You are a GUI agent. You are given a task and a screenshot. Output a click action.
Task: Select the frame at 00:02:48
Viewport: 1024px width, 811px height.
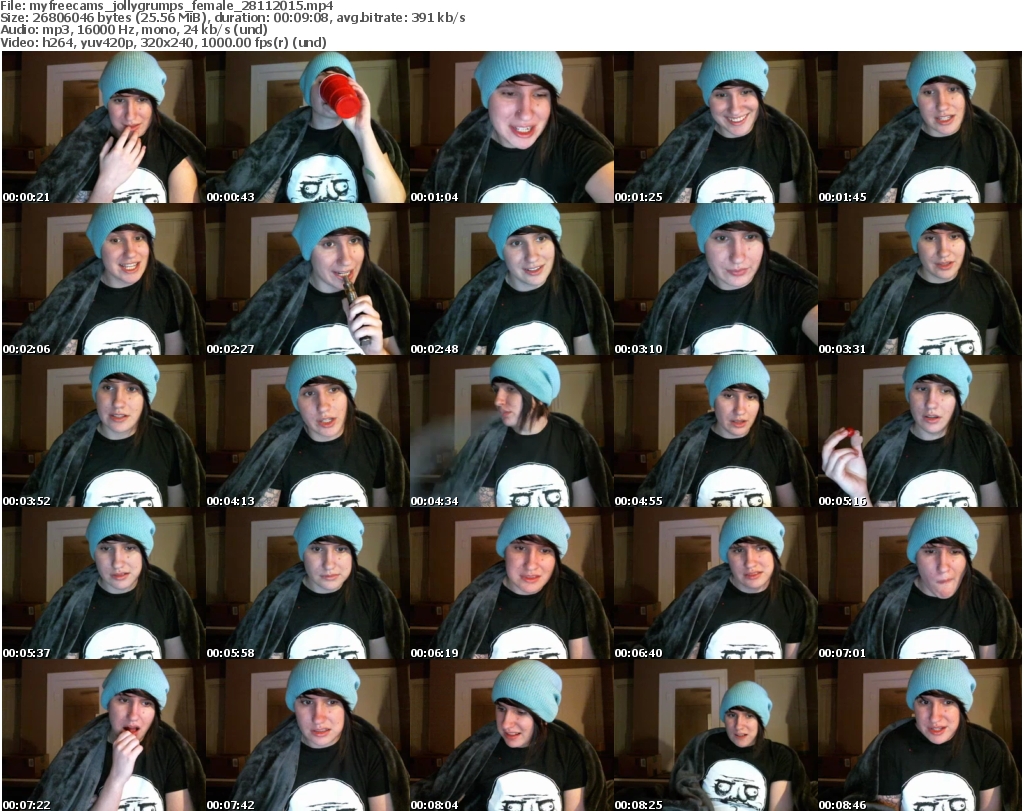pyautogui.click(x=511, y=279)
